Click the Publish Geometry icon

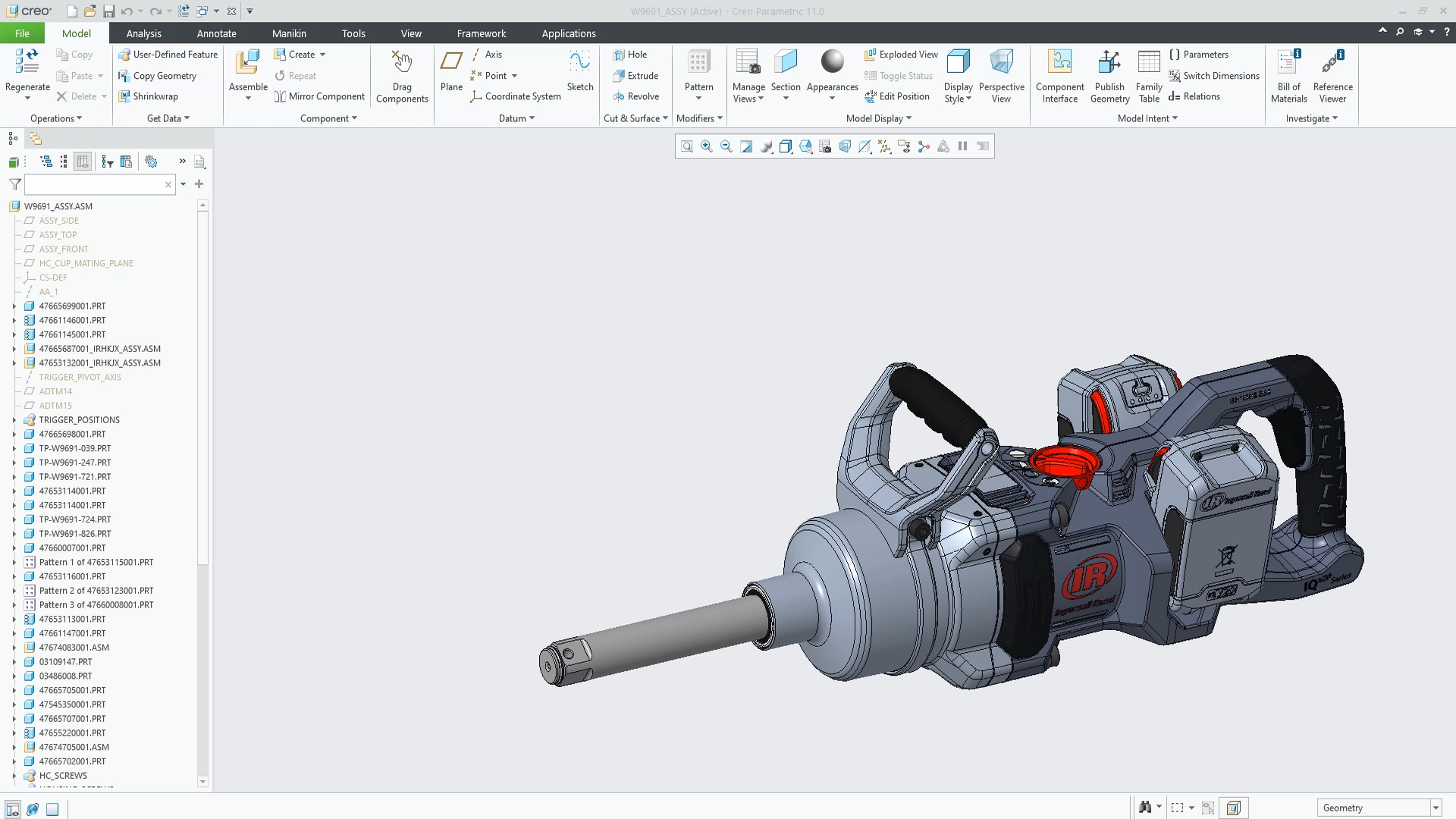coord(1109,62)
